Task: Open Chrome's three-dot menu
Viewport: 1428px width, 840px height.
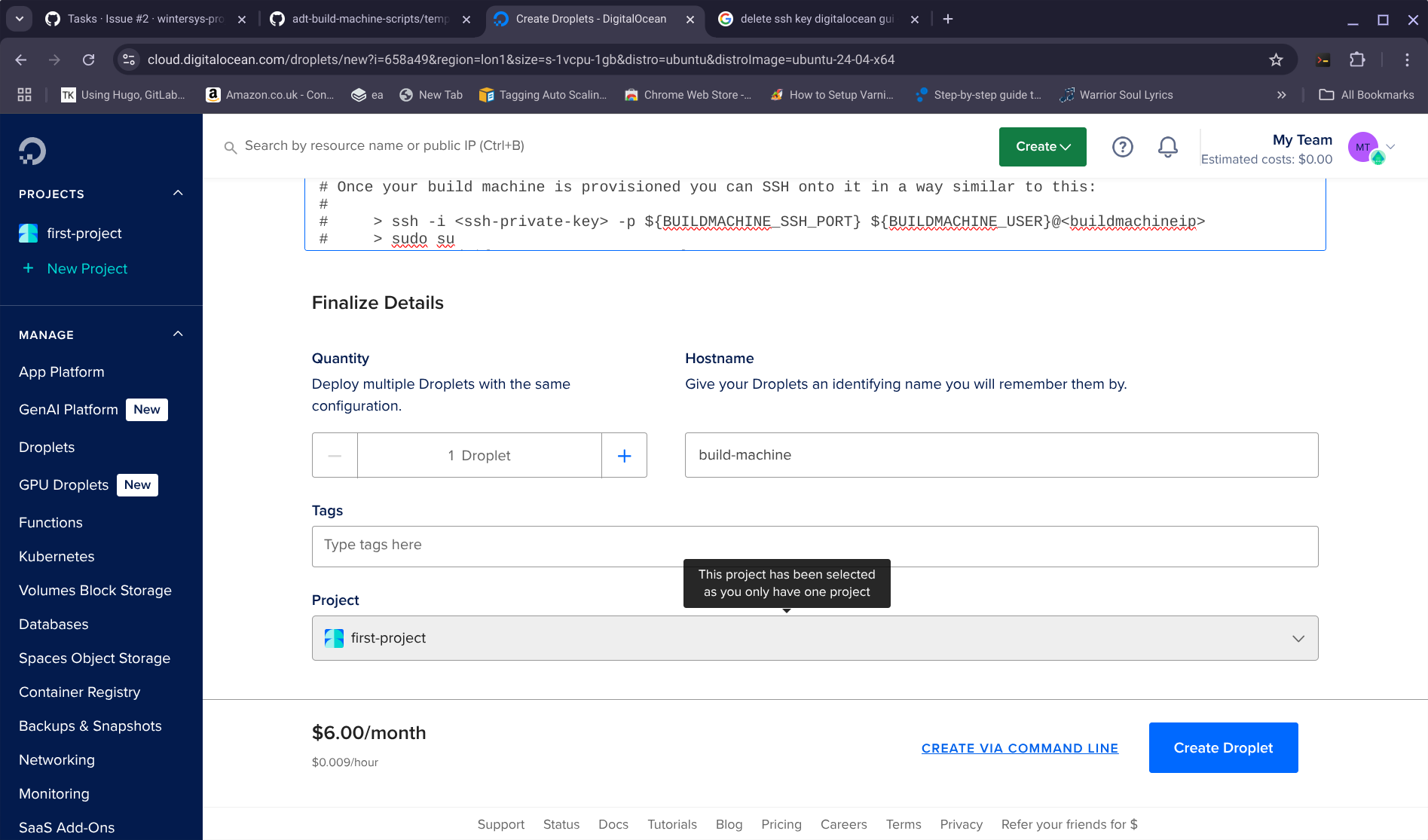Action: click(x=1407, y=60)
